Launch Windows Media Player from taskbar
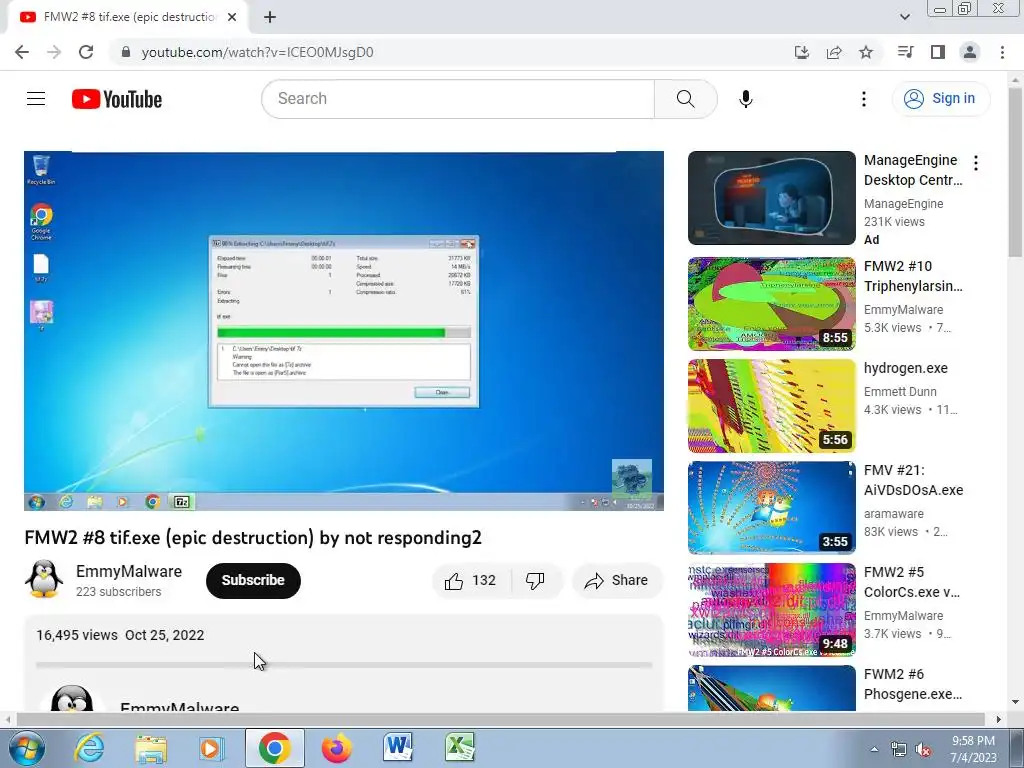The image size is (1024, 768). [212, 748]
